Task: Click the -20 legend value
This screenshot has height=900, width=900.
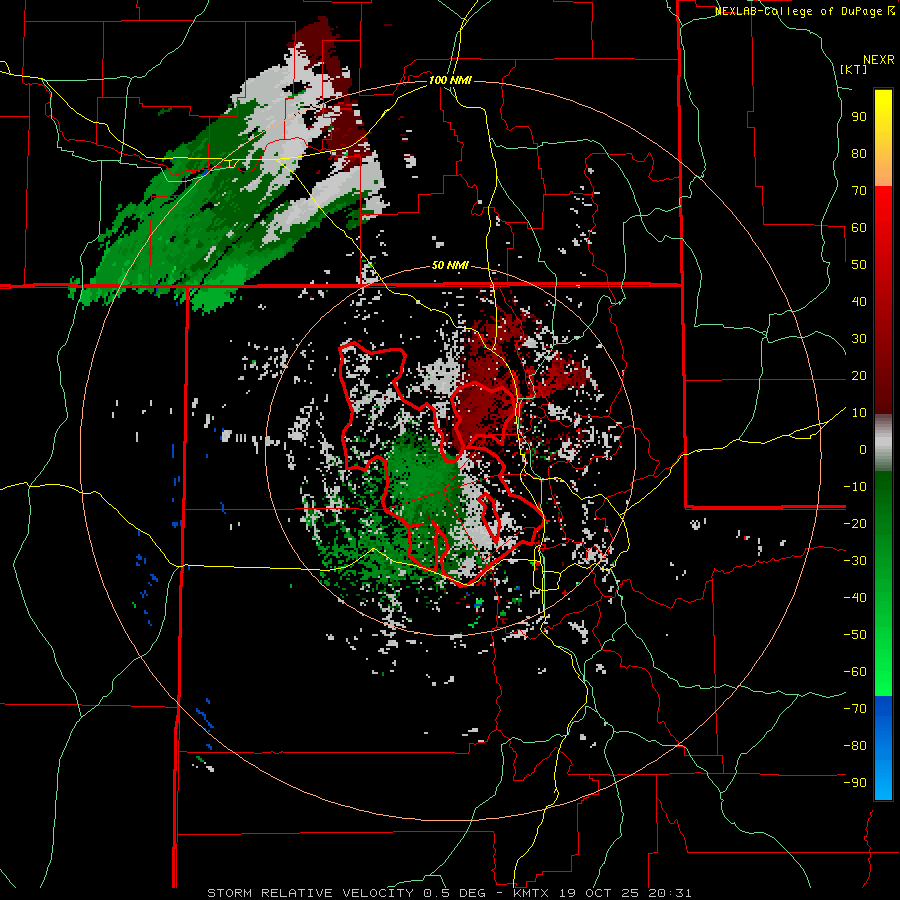Action: coord(855,523)
